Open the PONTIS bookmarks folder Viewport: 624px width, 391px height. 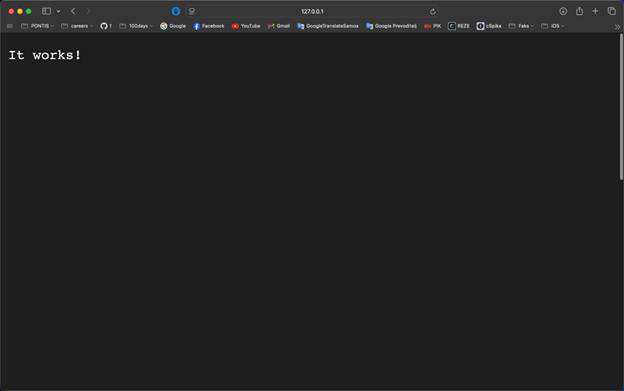37,26
